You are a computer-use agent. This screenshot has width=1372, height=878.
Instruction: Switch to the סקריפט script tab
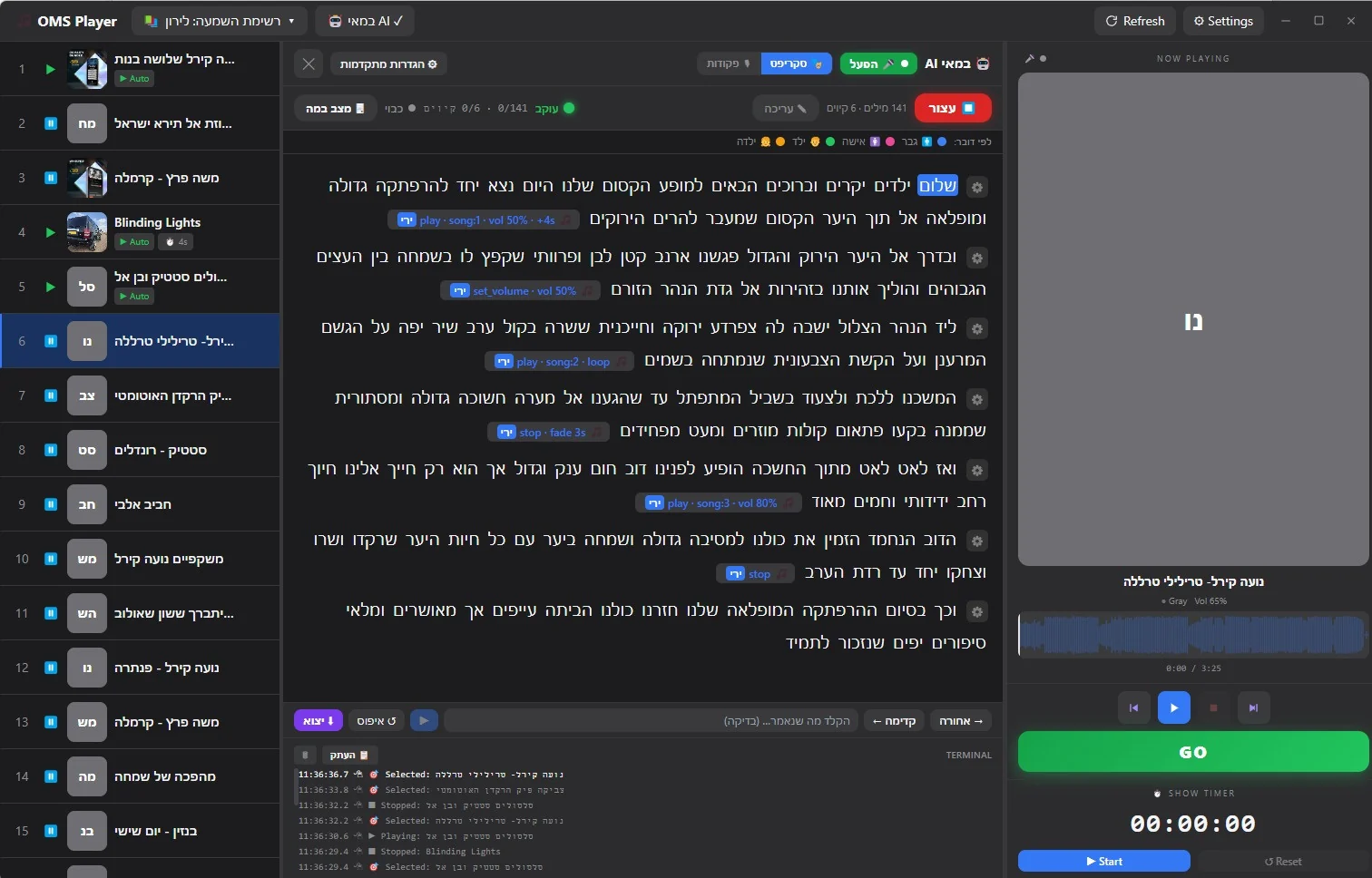click(x=796, y=63)
